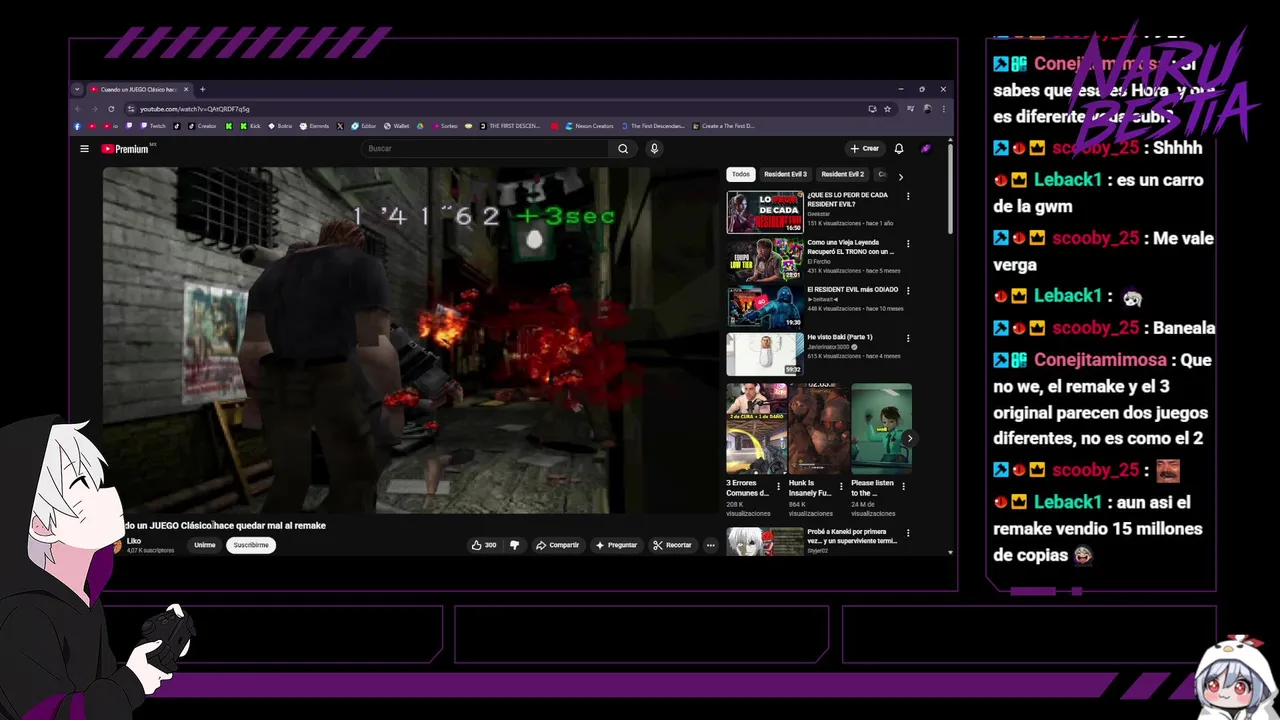The image size is (1280, 720).
Task: Open the Sorteo bookmark
Action: [x=445, y=126]
